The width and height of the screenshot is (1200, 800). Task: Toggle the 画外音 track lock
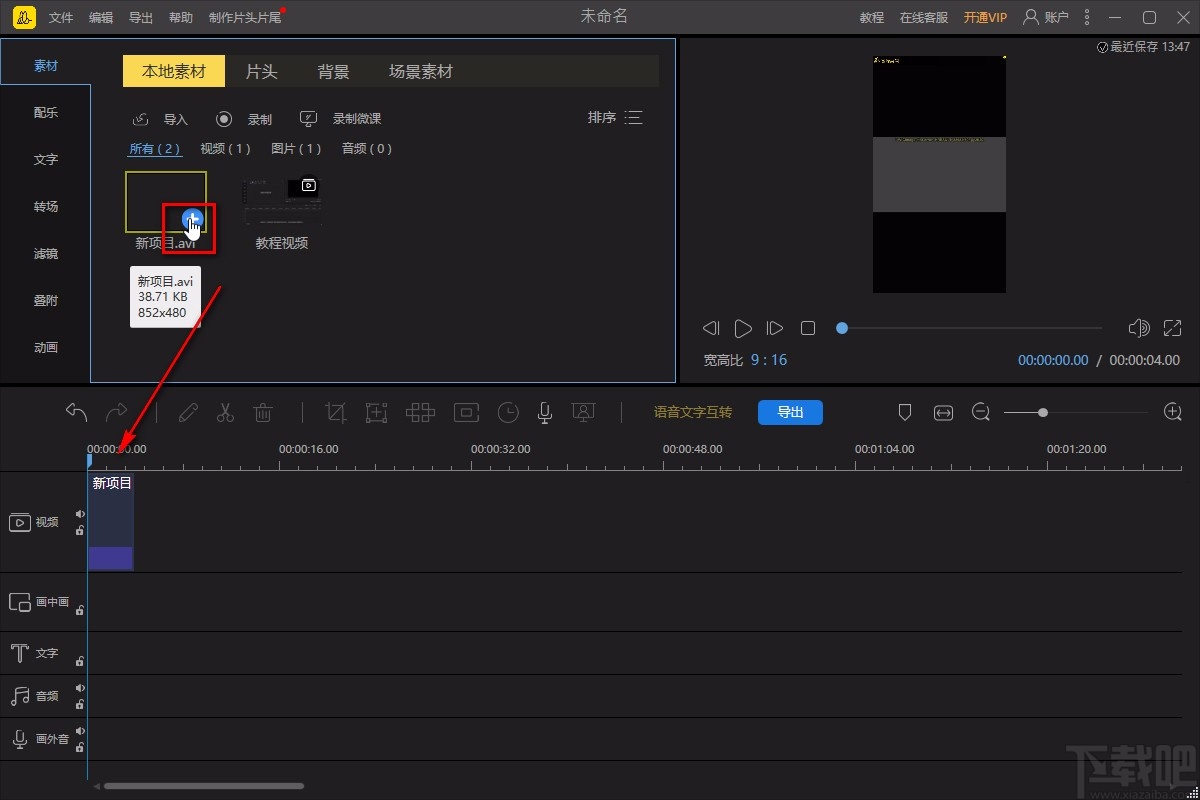pyautogui.click(x=80, y=747)
